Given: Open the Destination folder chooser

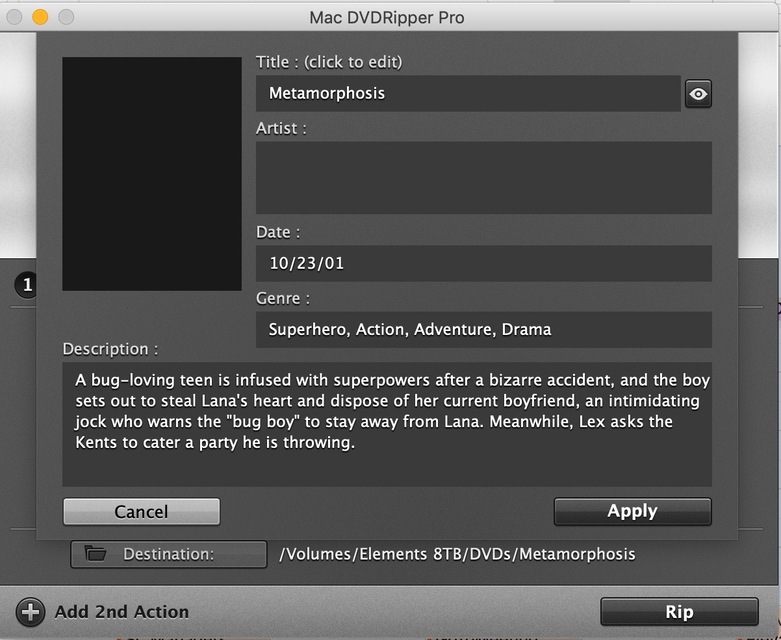Looking at the screenshot, I should click(x=169, y=554).
